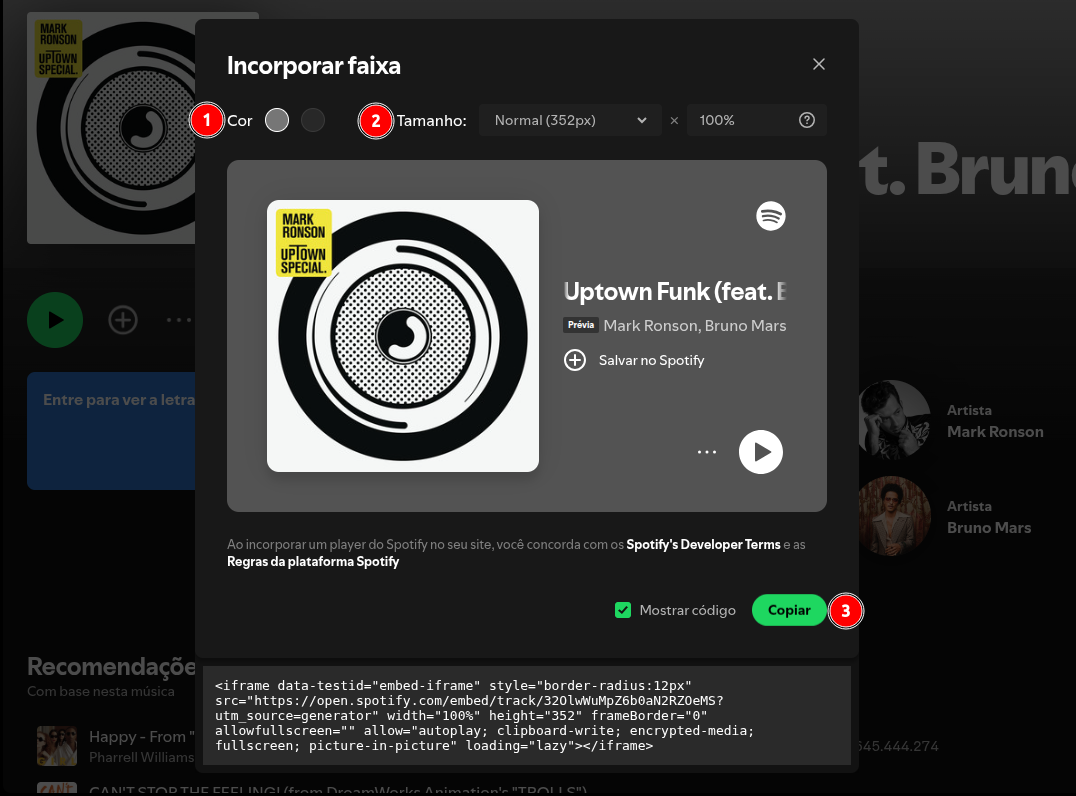Click the Happy song thumbnail
Image resolution: width=1076 pixels, height=796 pixels.
pyautogui.click(x=57, y=746)
